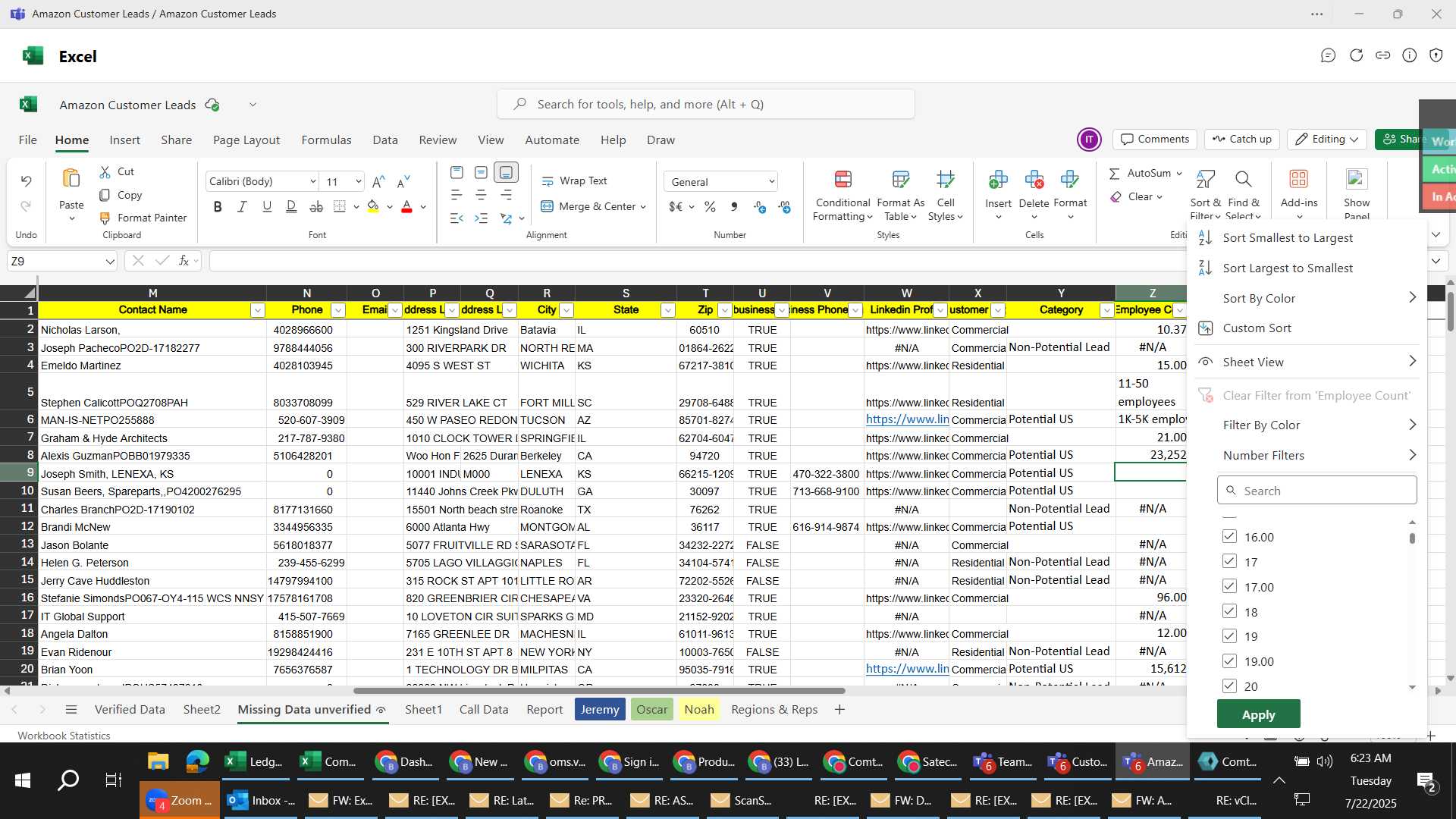Image resolution: width=1456 pixels, height=819 pixels.
Task: Click the Cut scissors icon
Action: [105, 172]
